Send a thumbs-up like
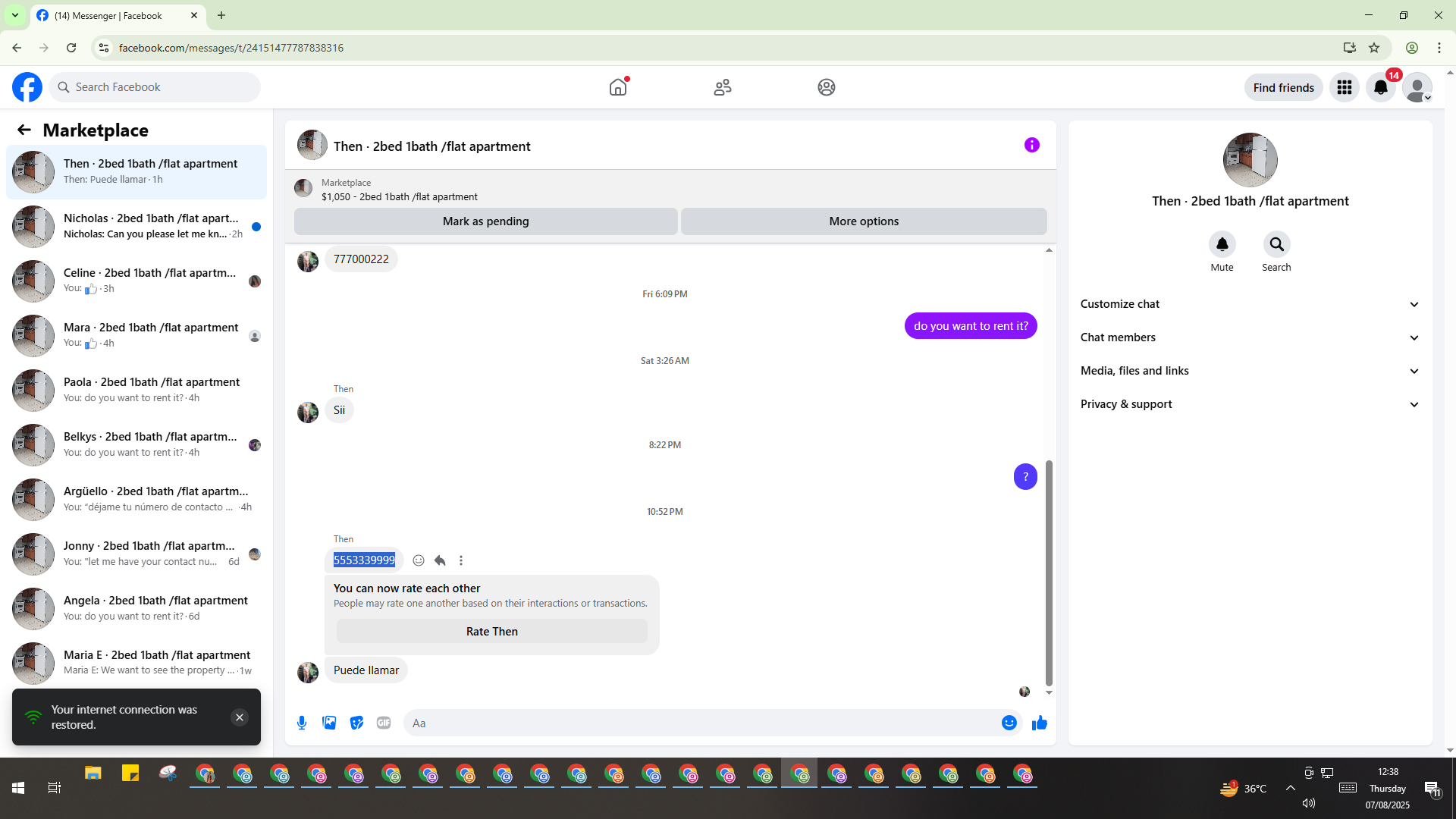Image resolution: width=1456 pixels, height=819 pixels. (1039, 723)
